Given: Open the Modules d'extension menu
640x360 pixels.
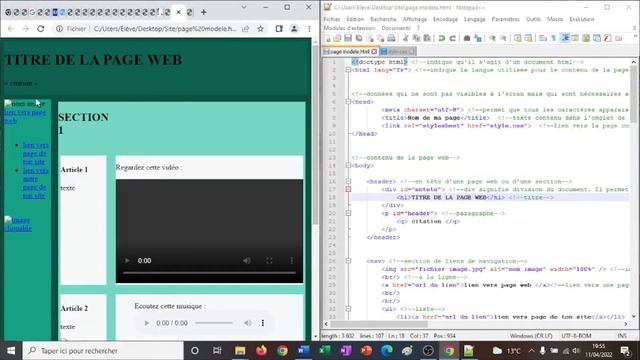Looking at the screenshot, I should click(349, 28).
